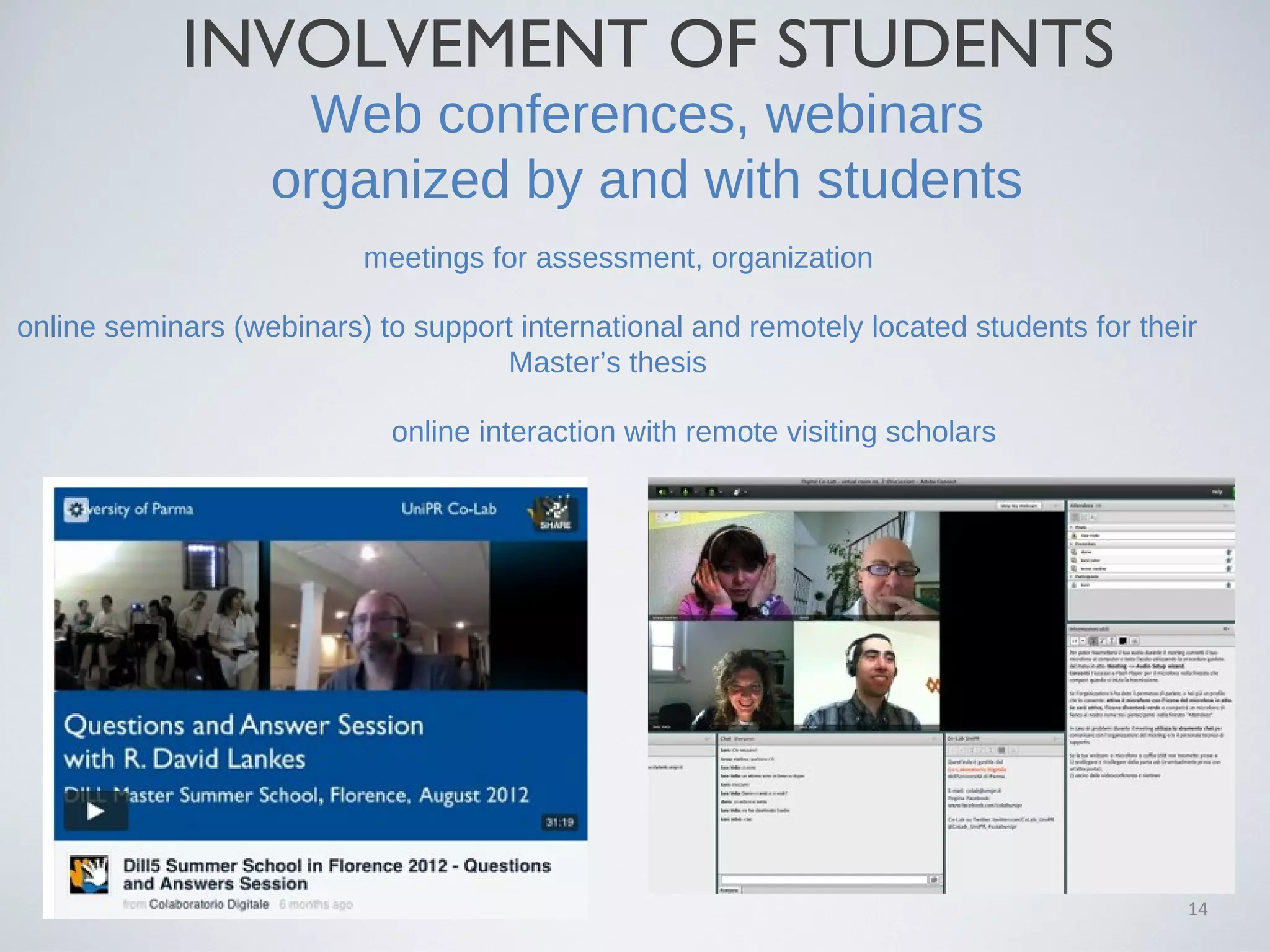Click the participant's microphone status icon

1228,585
